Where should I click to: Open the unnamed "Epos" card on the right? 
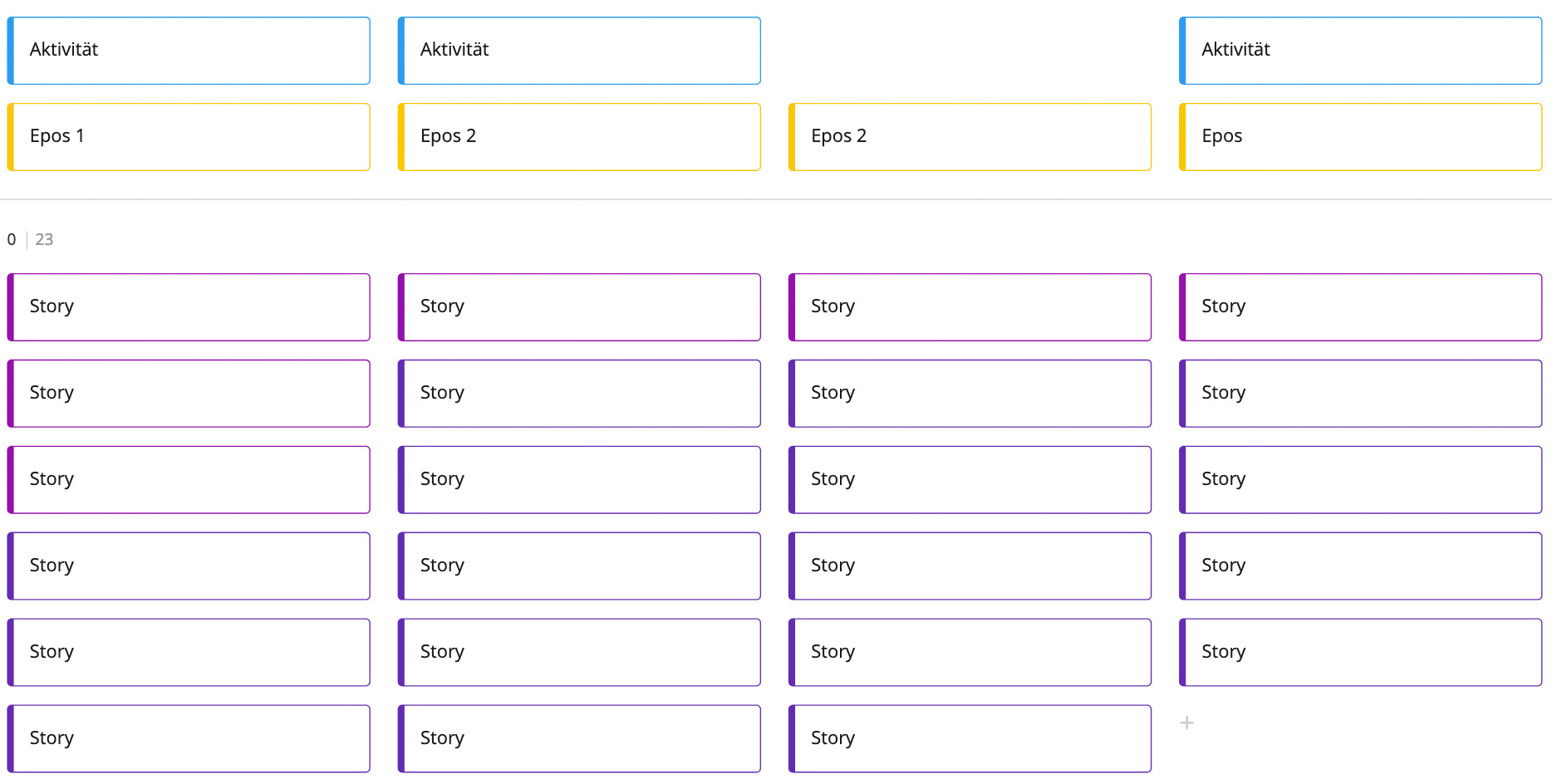point(1360,136)
